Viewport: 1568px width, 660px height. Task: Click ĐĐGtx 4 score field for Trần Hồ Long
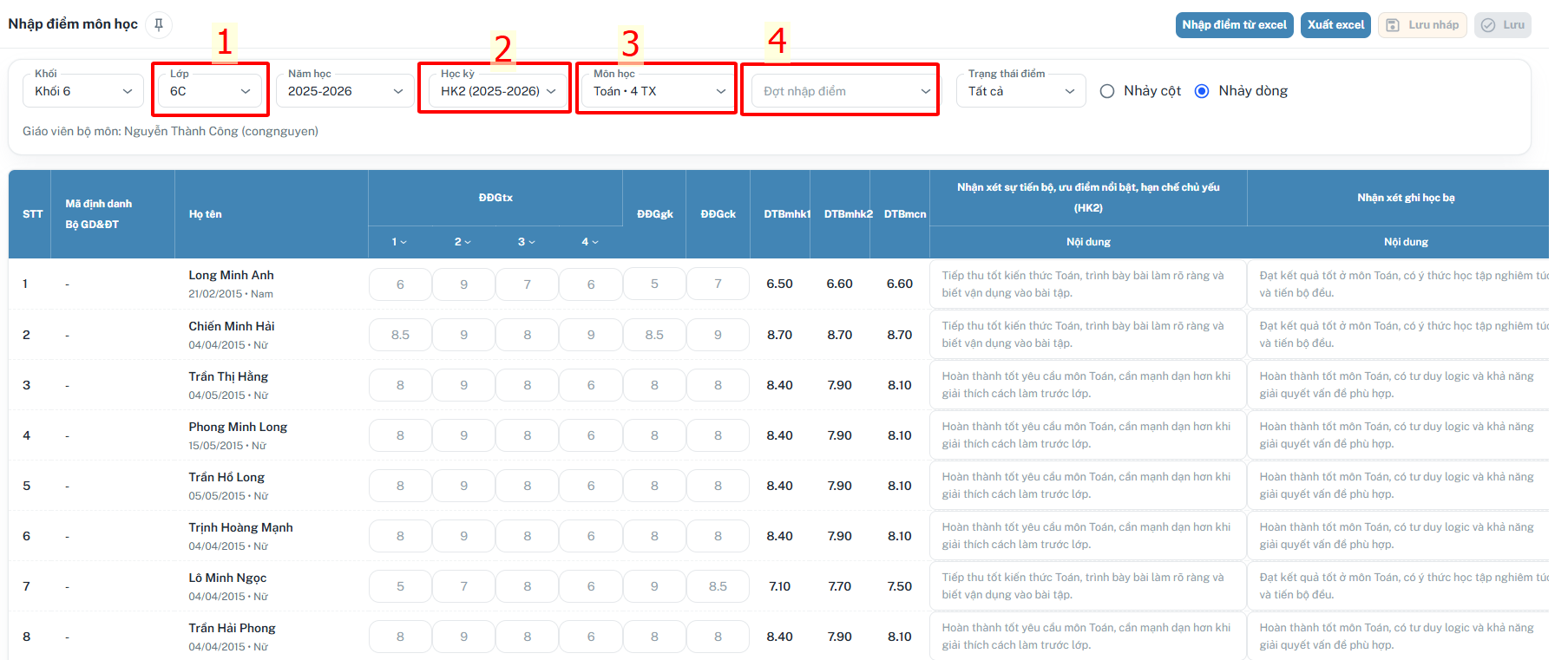tap(591, 486)
